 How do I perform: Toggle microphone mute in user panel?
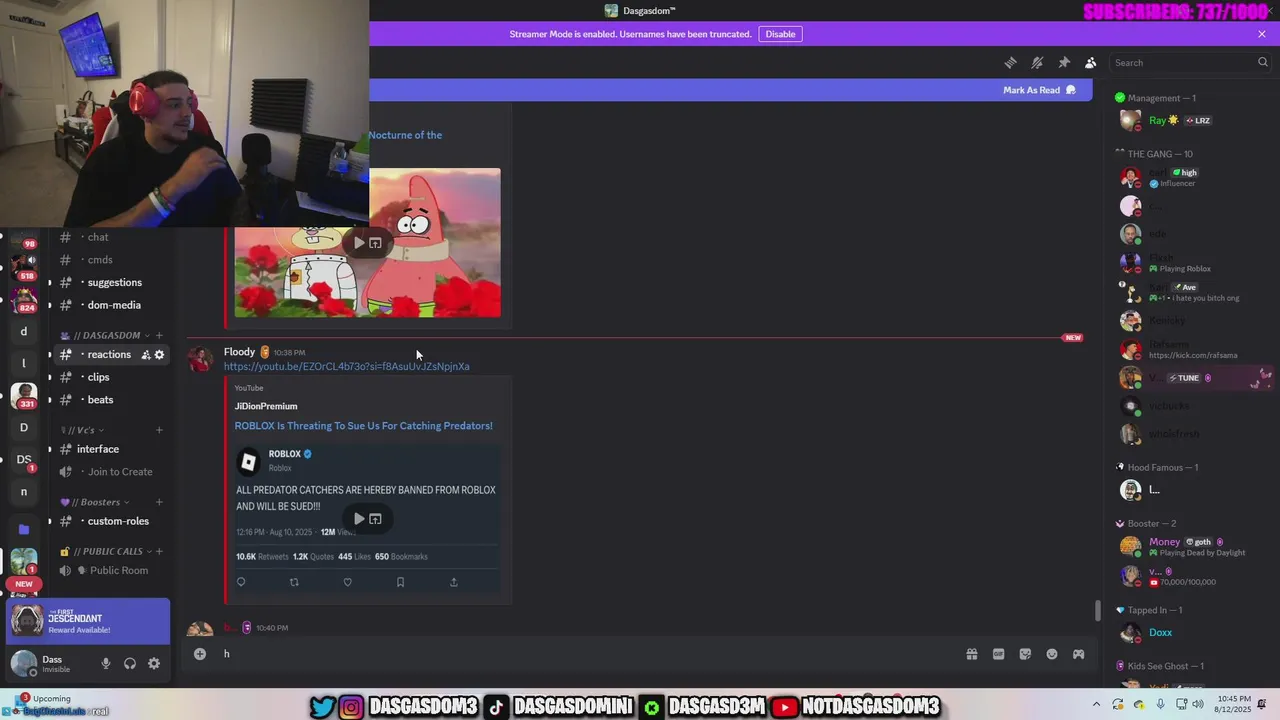[106, 663]
